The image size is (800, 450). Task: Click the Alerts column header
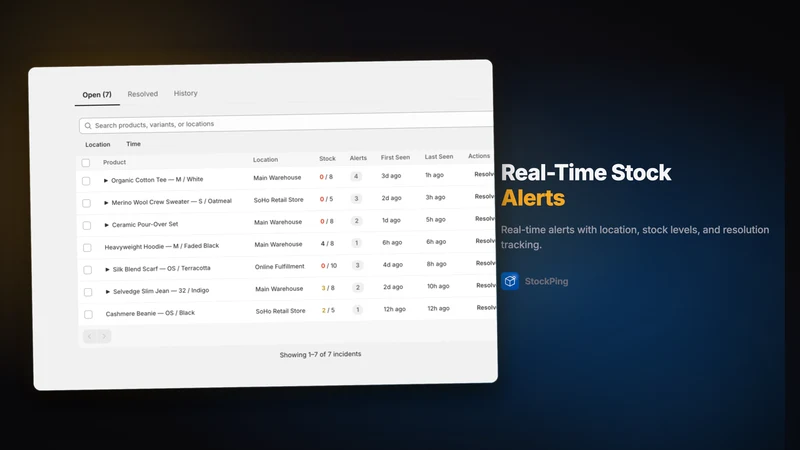point(358,158)
